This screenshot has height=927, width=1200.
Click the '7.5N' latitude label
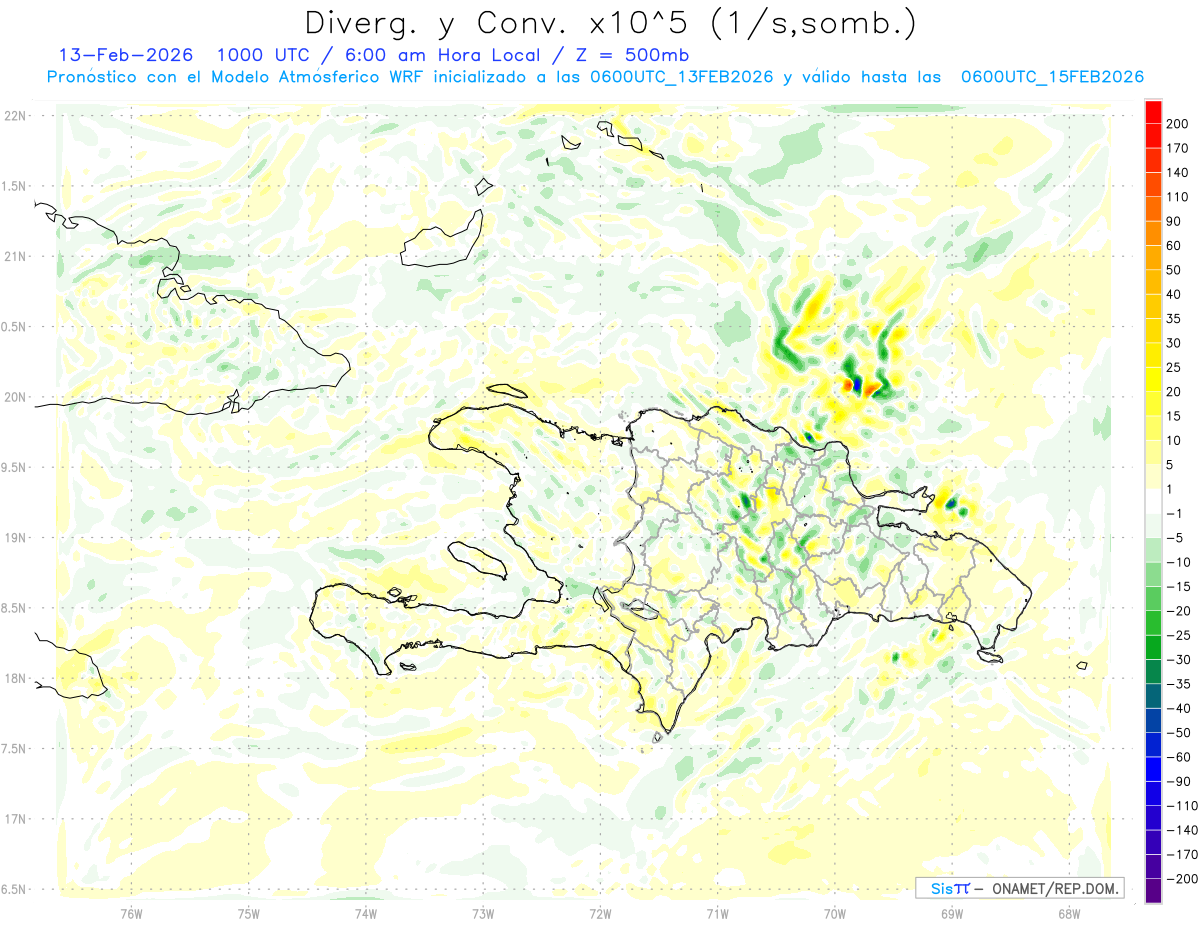click(x=15, y=749)
